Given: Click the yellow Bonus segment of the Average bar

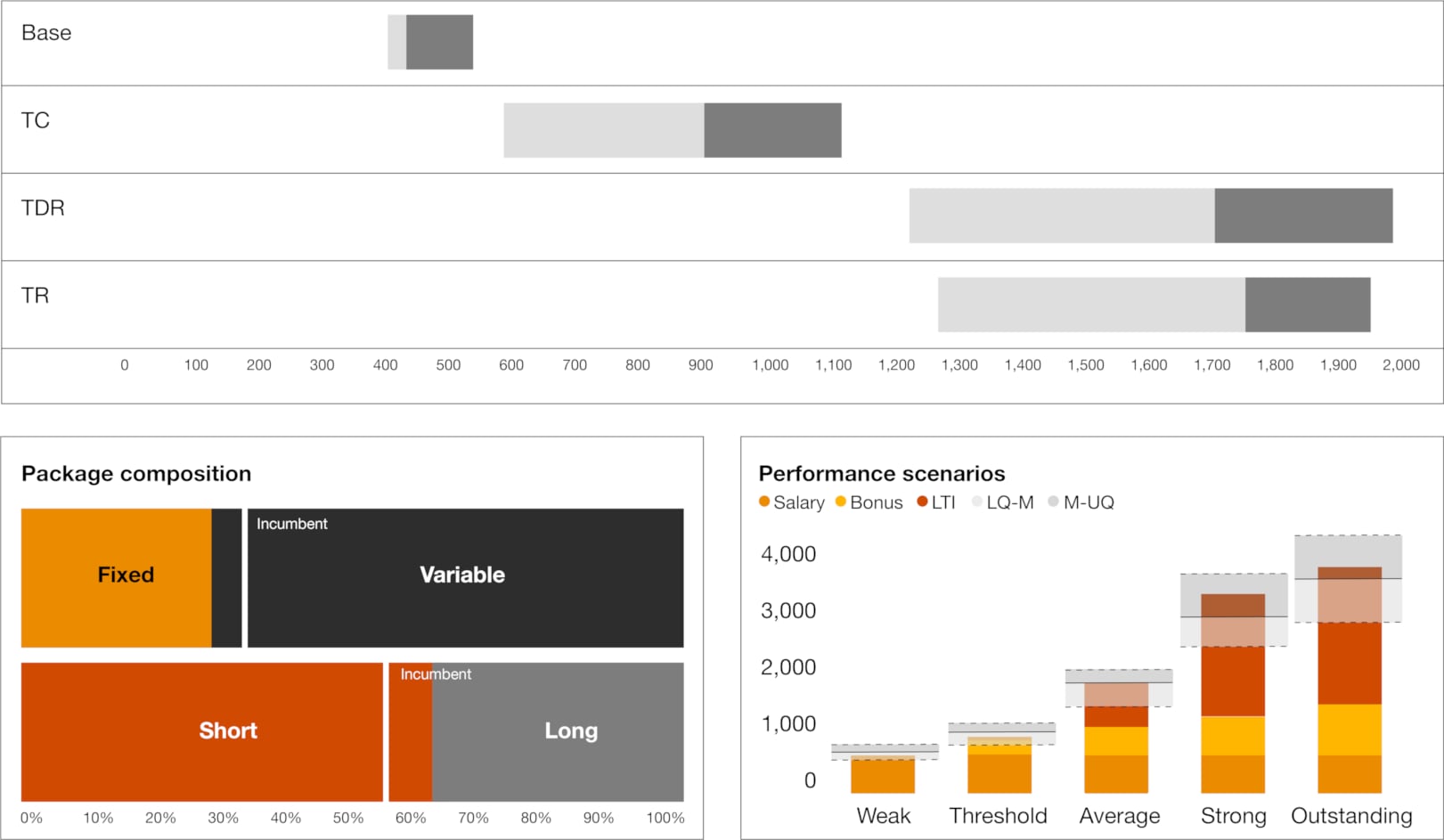Looking at the screenshot, I should [1116, 741].
